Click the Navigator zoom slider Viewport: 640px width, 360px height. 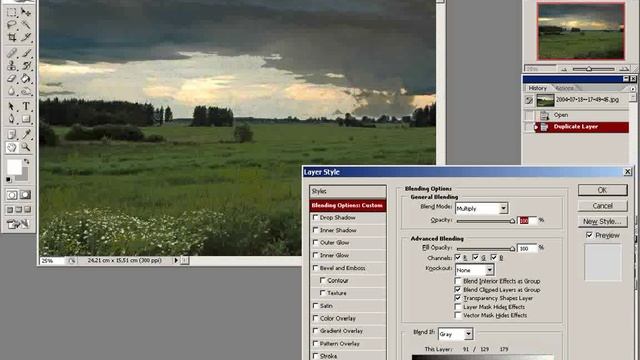[589, 69]
